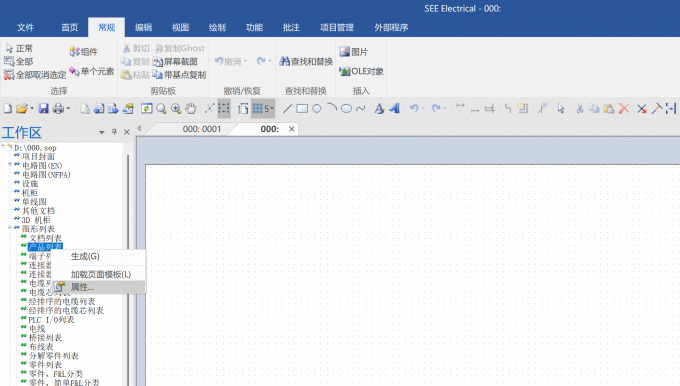Click the refresh view icon
The width and height of the screenshot is (680, 386).
tap(147, 108)
